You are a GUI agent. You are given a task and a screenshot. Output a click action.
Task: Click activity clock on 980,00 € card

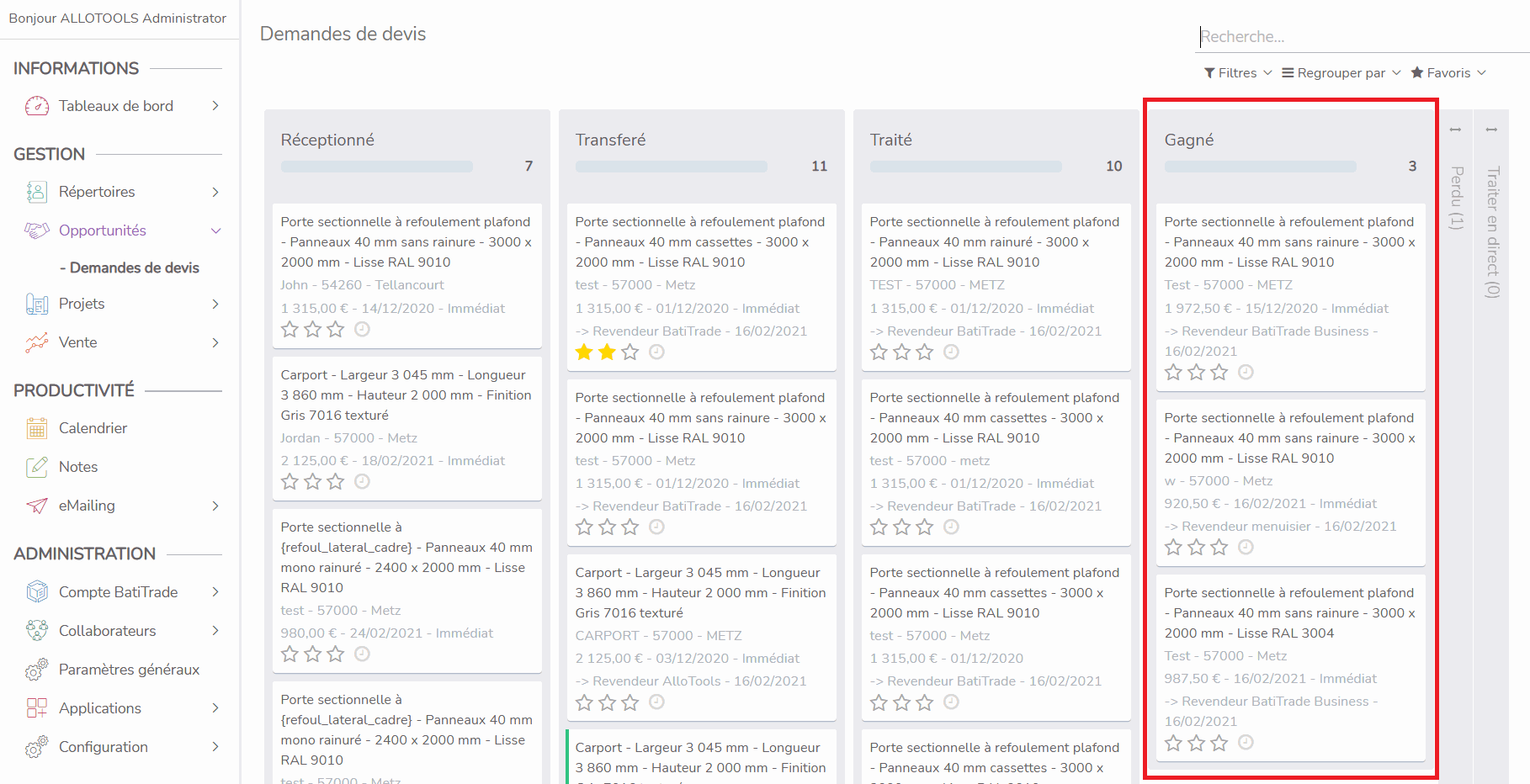362,654
